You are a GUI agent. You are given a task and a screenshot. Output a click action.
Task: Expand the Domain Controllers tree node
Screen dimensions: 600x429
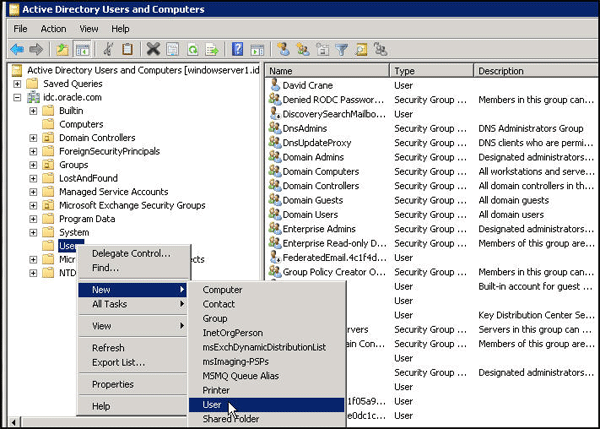coord(33,138)
